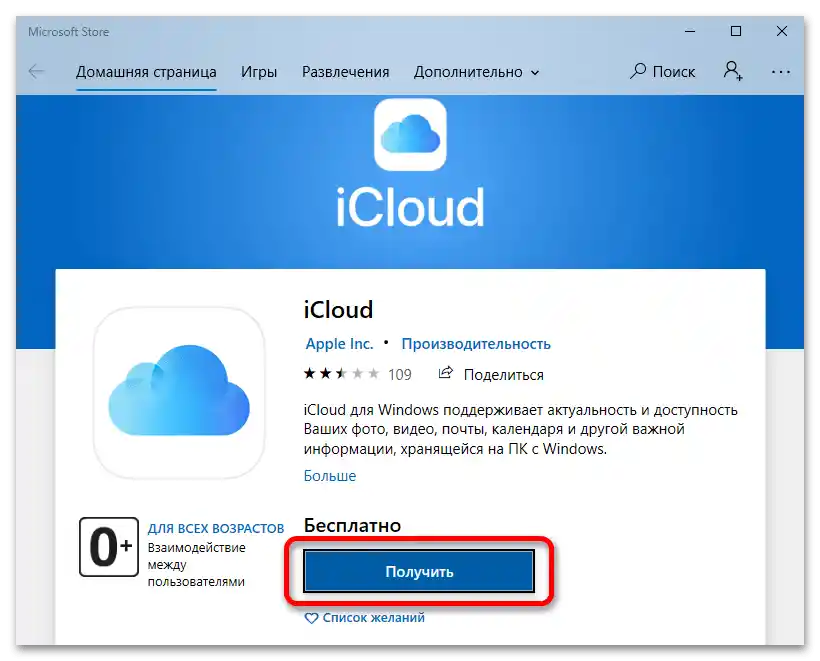Click the Получить button

click(419, 571)
